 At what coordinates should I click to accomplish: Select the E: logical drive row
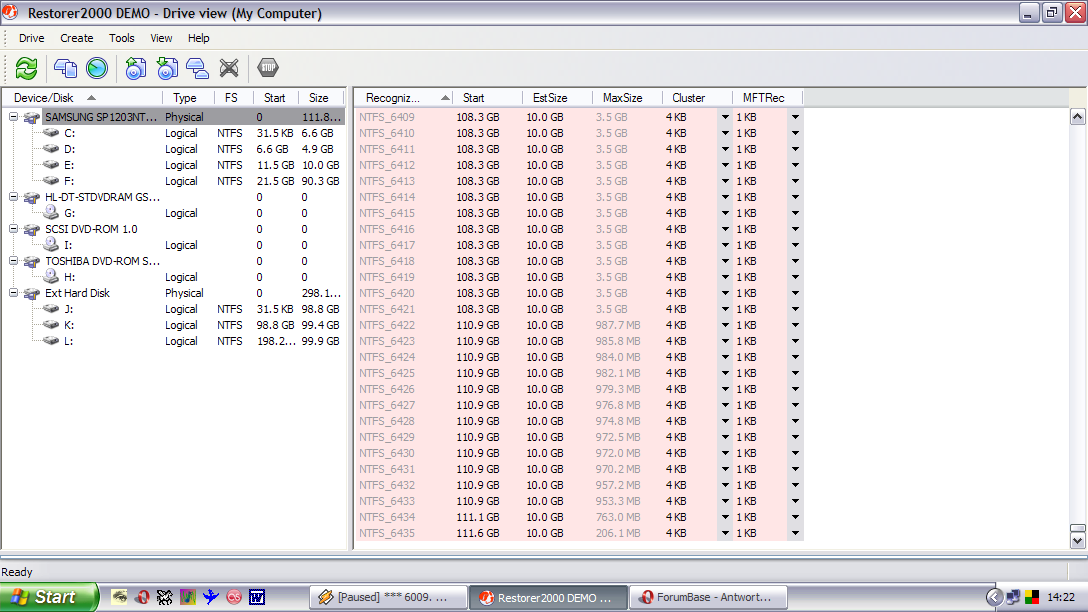click(173, 165)
